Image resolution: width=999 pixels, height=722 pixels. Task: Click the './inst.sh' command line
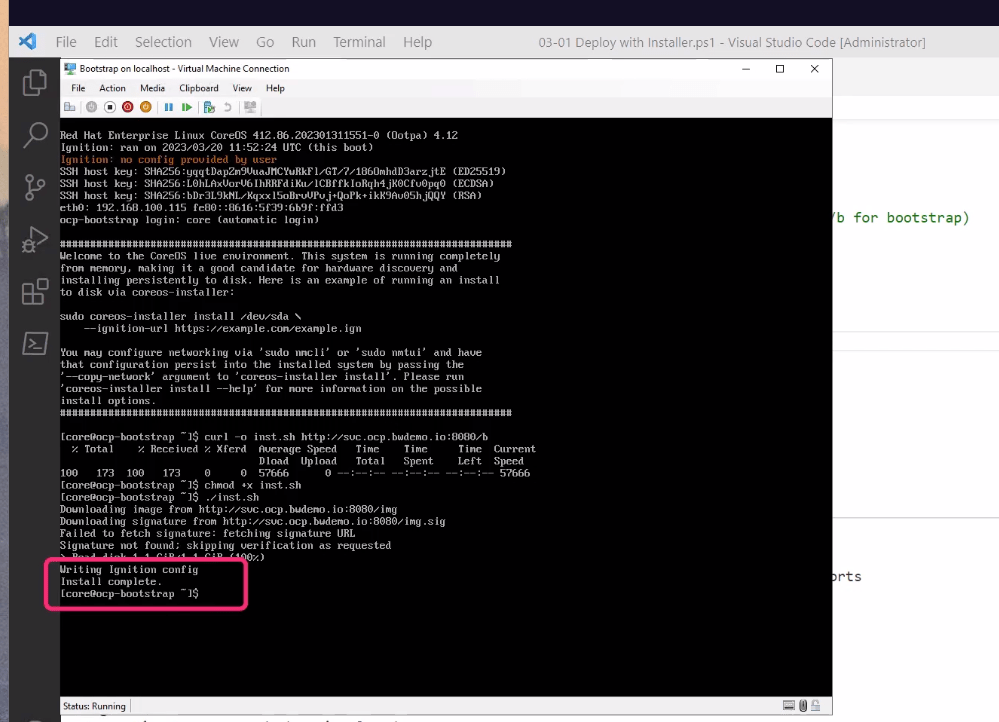[x=159, y=497]
